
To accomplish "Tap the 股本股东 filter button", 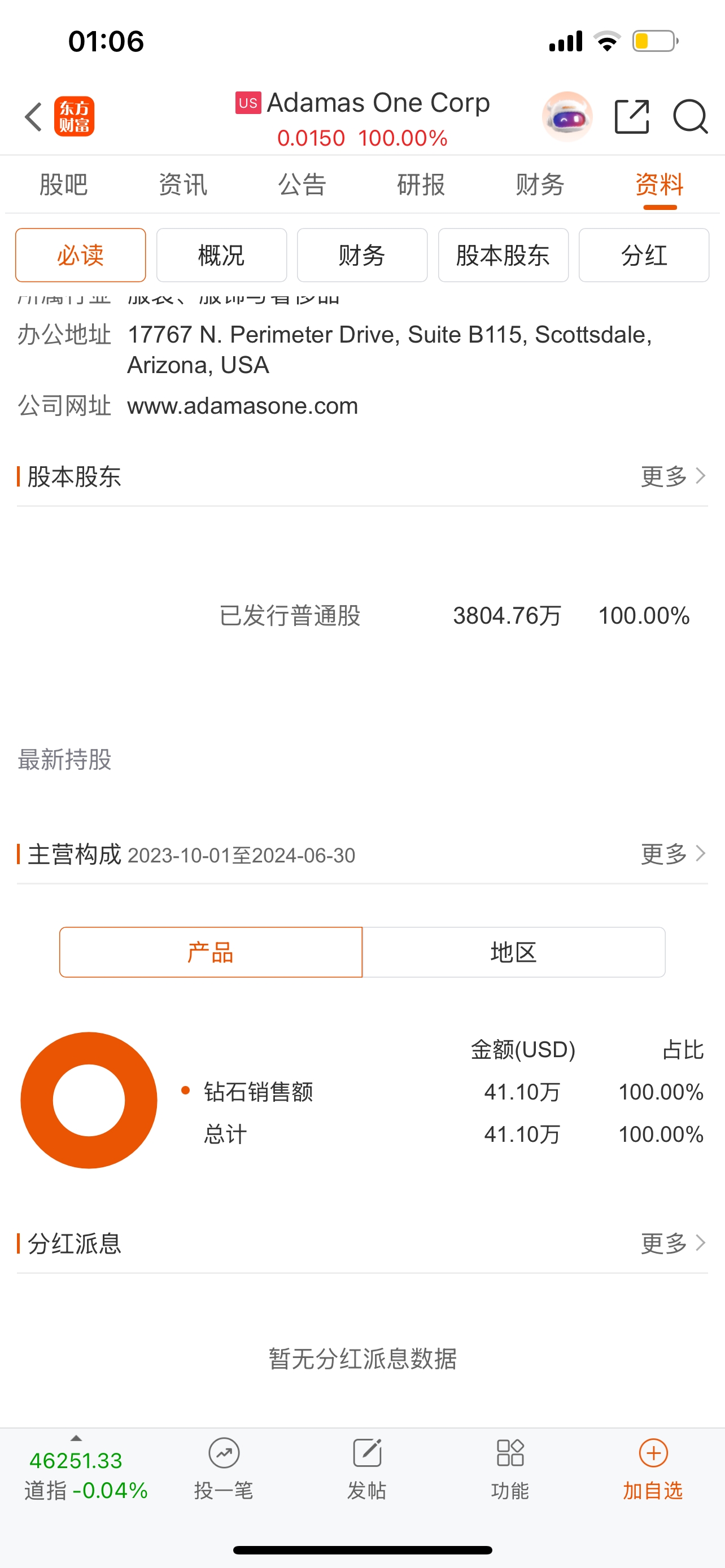I will coord(503,255).
